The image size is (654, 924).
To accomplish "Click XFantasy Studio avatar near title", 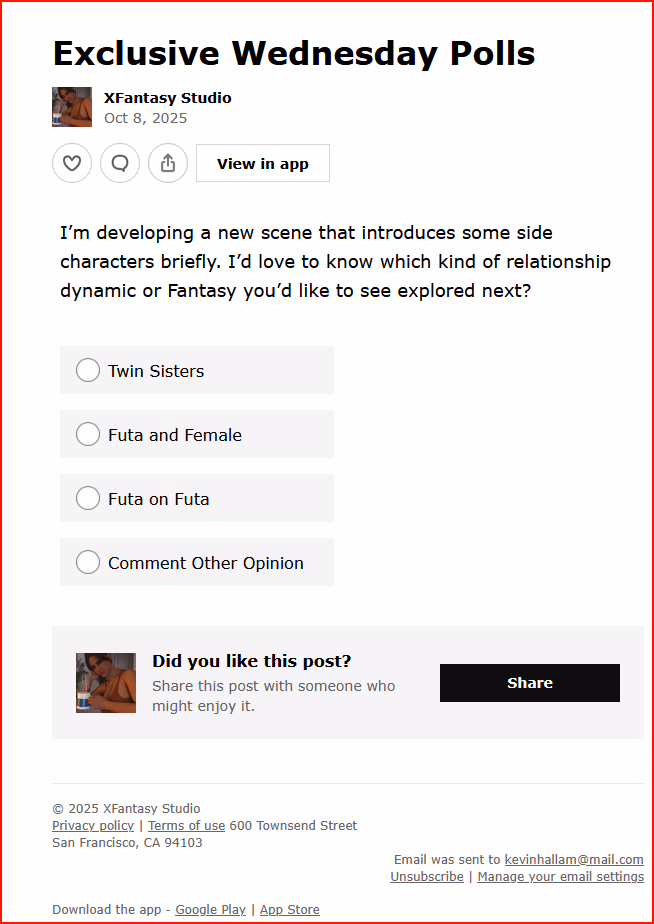I will coord(72,107).
